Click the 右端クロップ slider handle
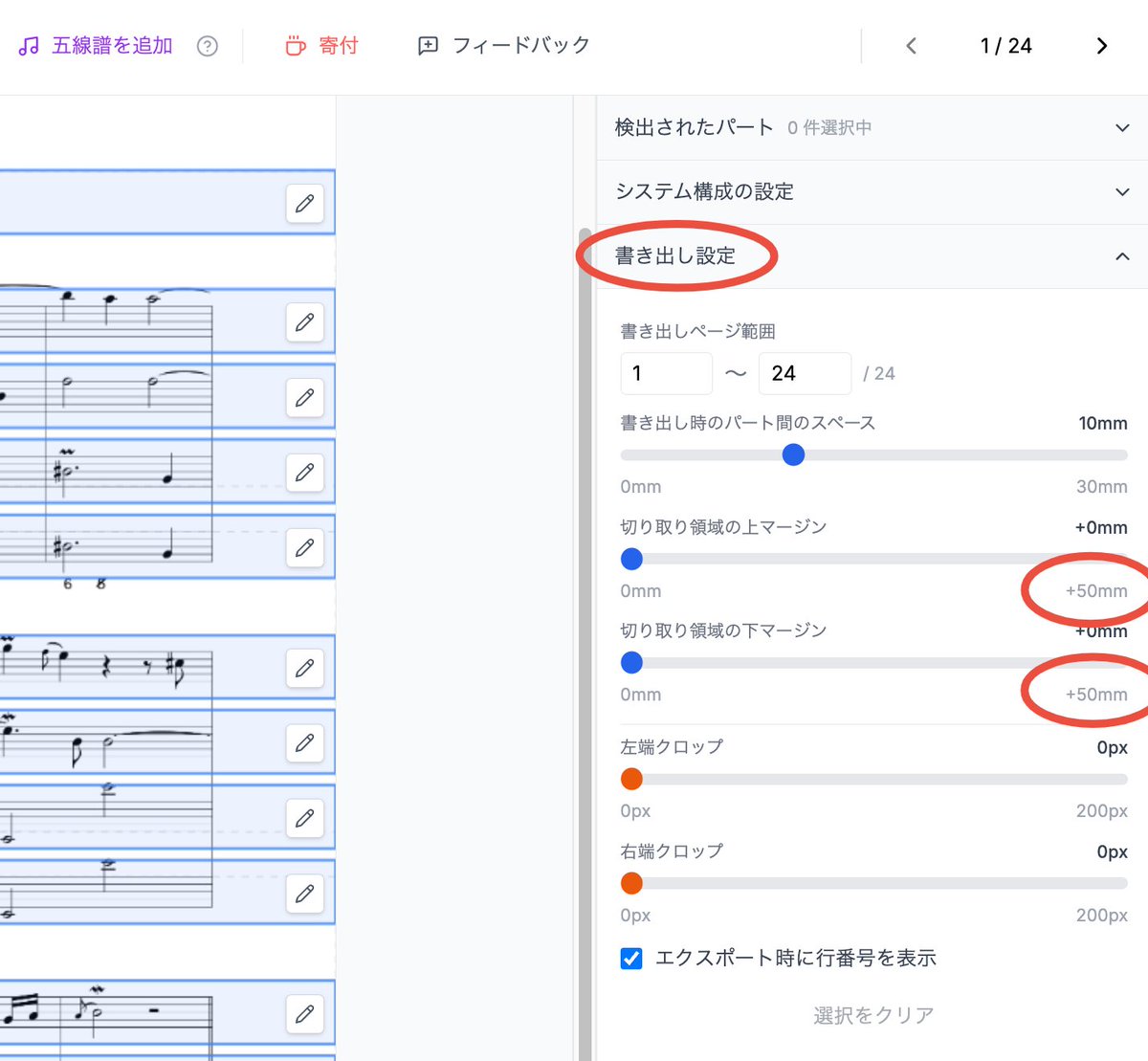Screen dimensions: 1148x1061 coord(631,883)
